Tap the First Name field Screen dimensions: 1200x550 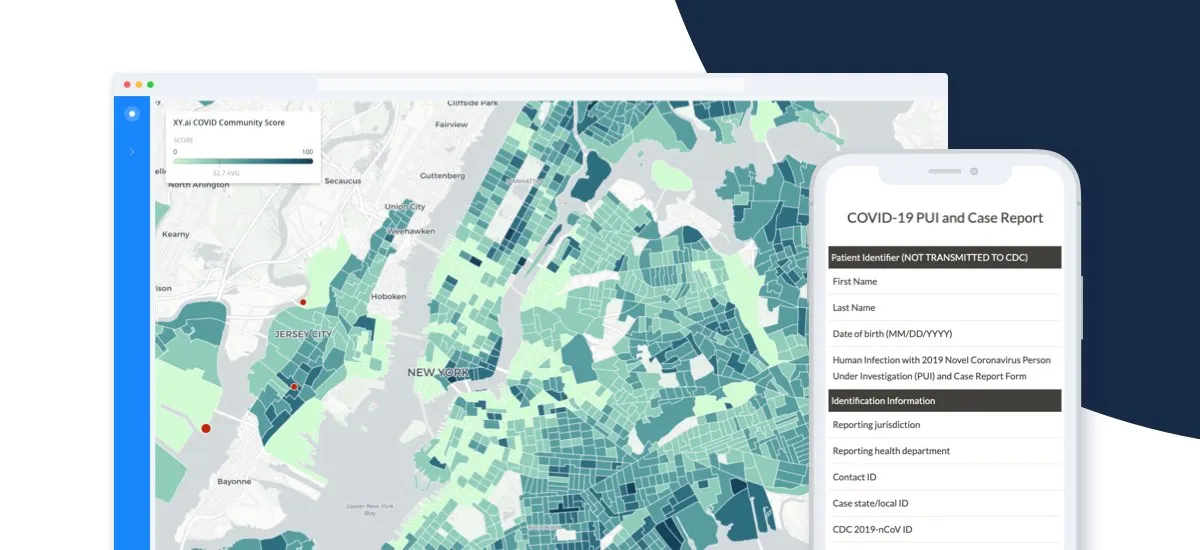[x=944, y=282]
